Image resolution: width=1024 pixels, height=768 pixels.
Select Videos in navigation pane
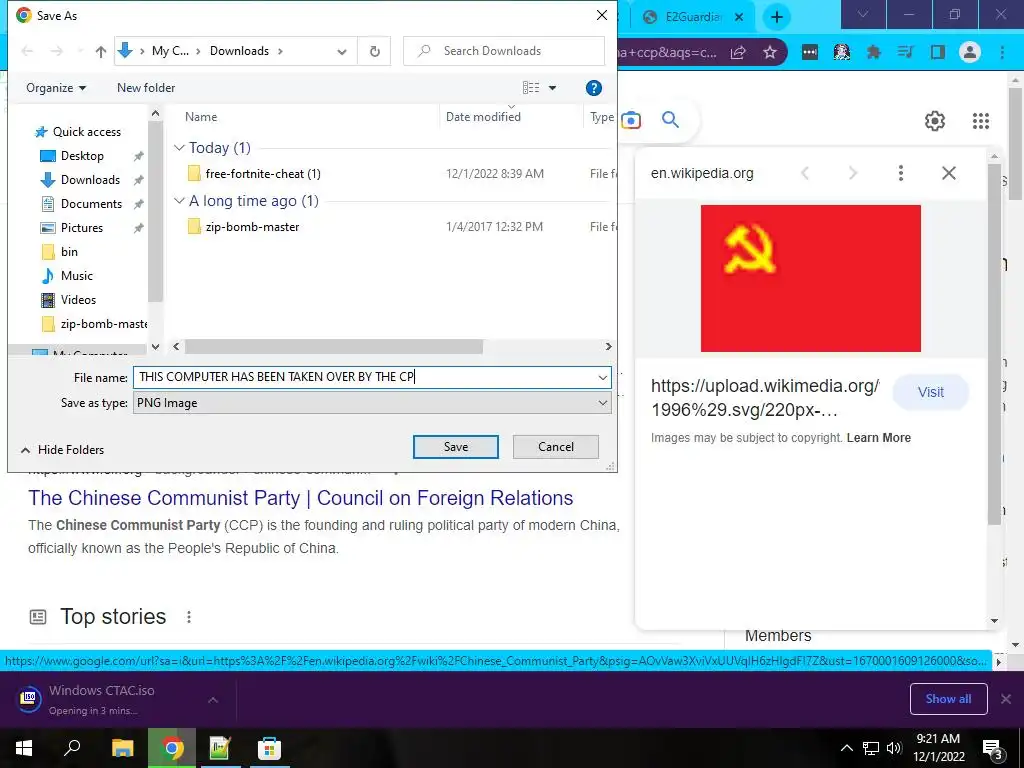coord(78,300)
